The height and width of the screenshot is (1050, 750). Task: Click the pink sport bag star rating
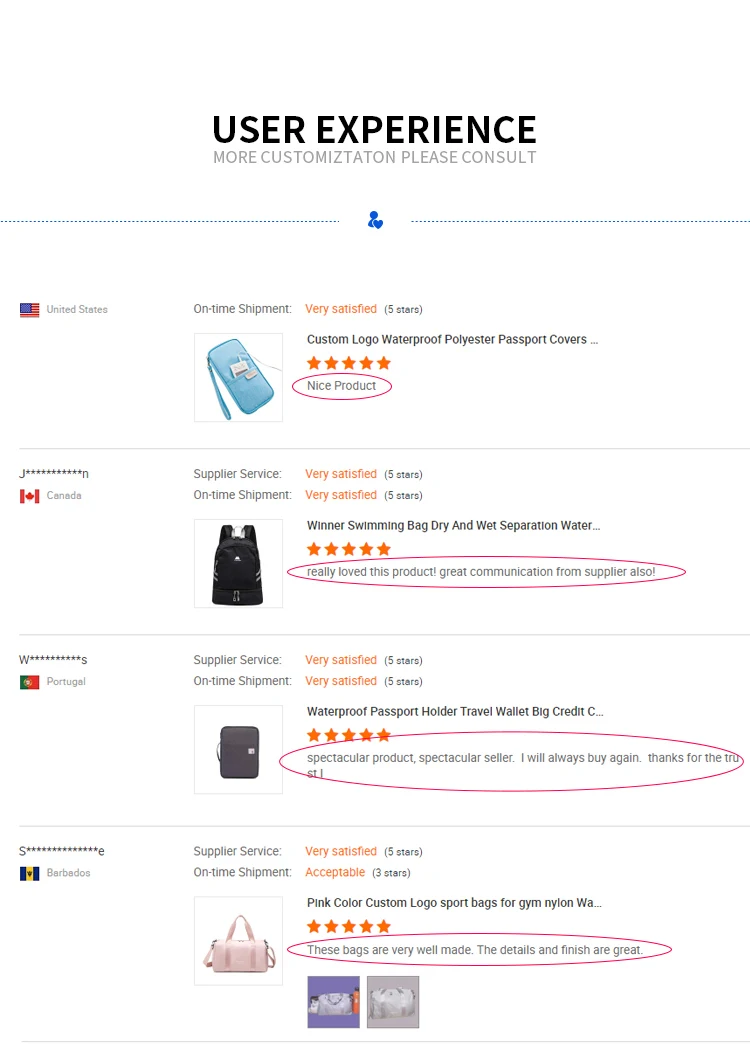348,927
